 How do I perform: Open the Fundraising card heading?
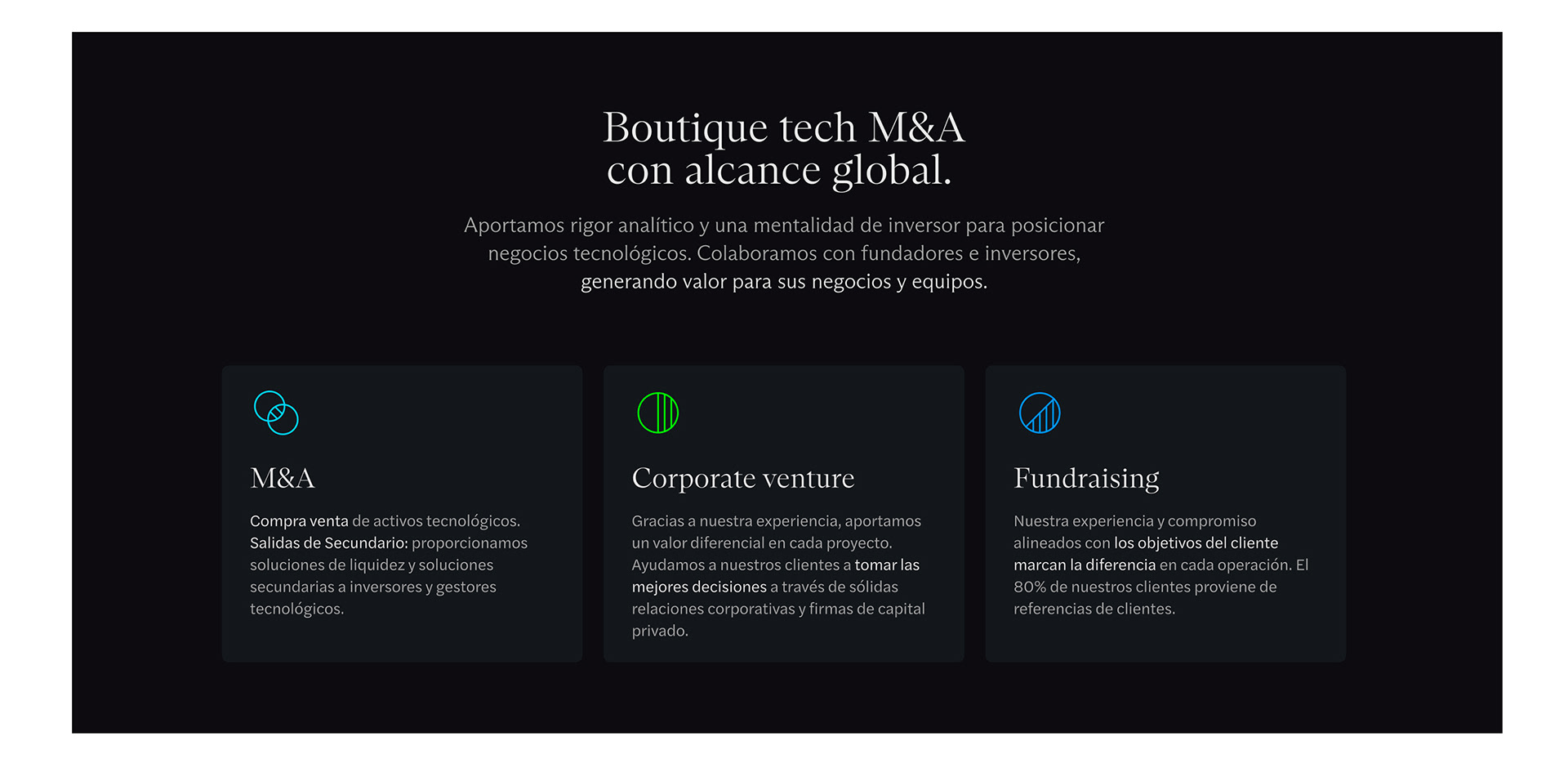1086,478
